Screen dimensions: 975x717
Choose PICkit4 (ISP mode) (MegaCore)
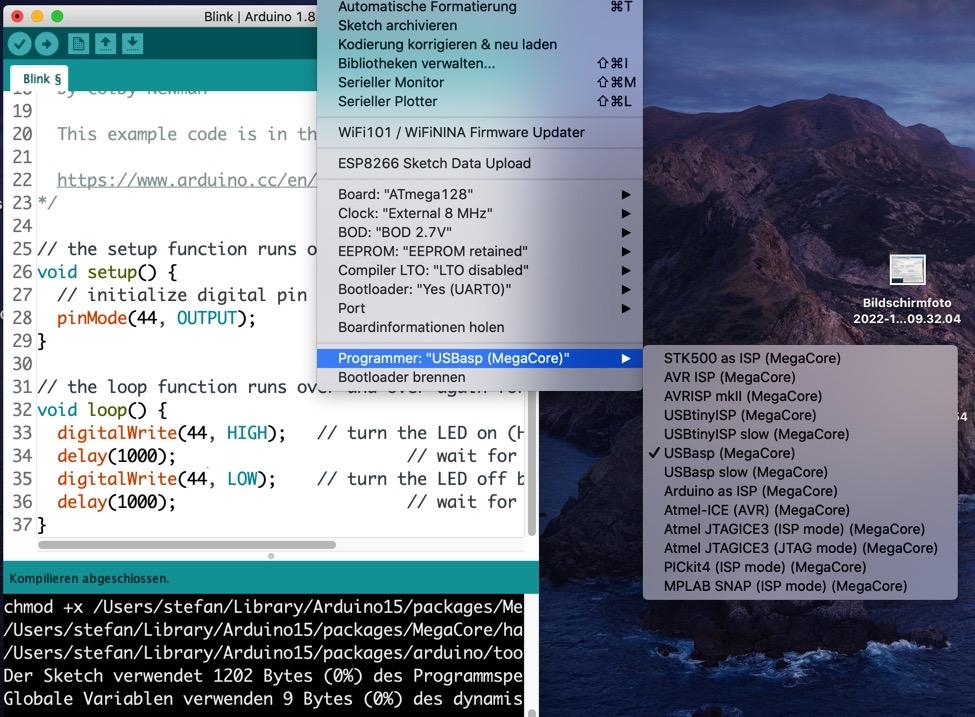coord(800,567)
